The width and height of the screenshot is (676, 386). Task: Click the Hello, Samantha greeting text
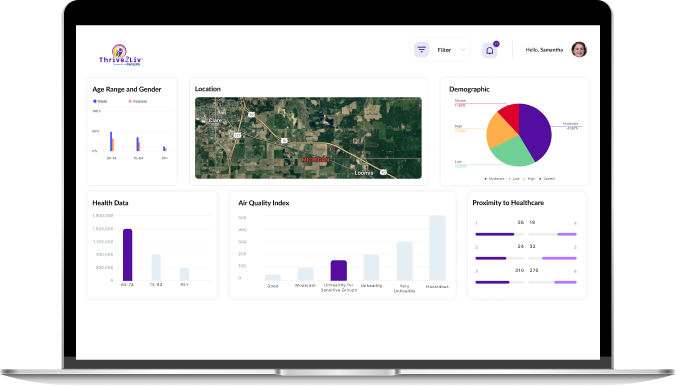pos(544,50)
